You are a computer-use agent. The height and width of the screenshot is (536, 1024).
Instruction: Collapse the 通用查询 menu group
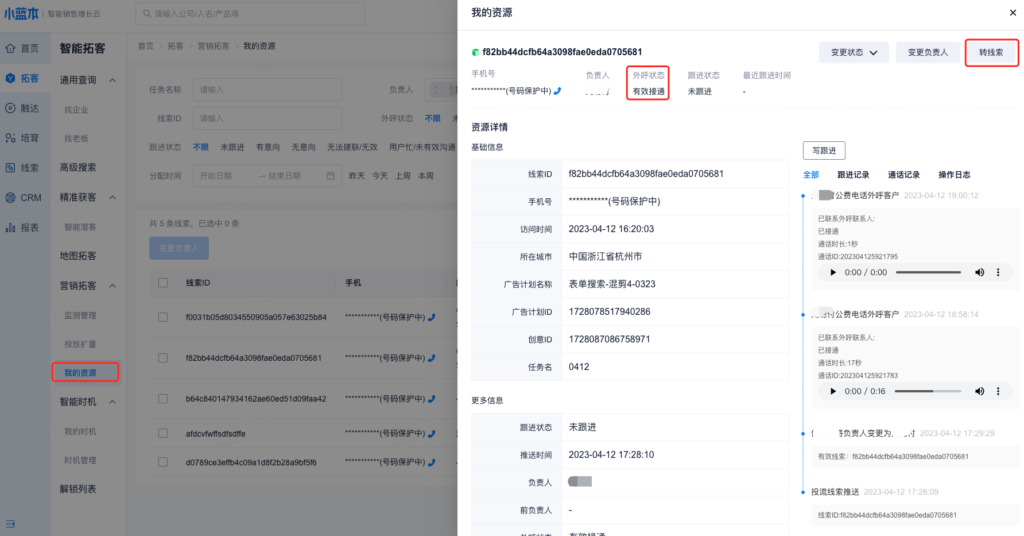112,80
